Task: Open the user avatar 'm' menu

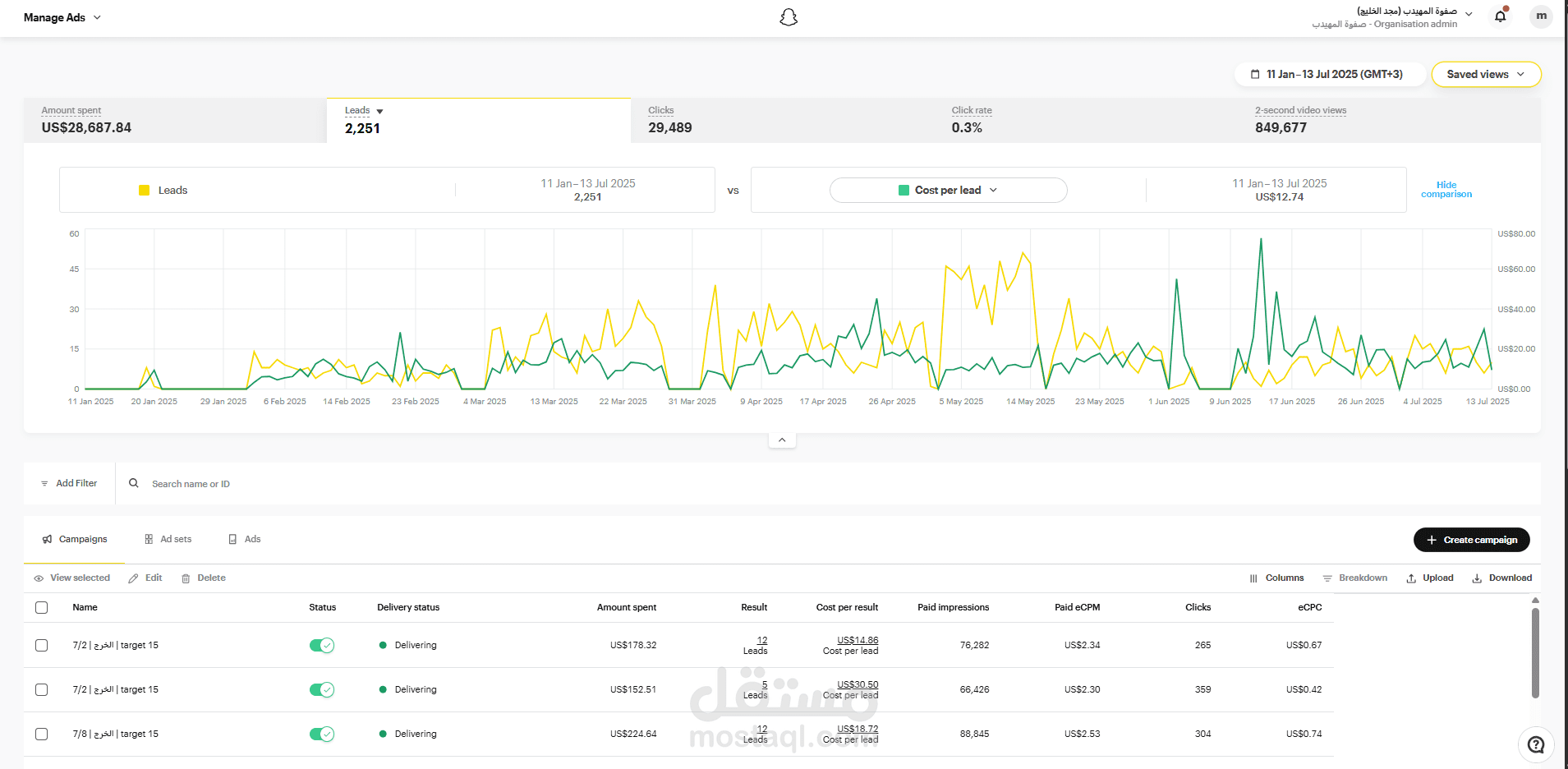Action: (1542, 16)
